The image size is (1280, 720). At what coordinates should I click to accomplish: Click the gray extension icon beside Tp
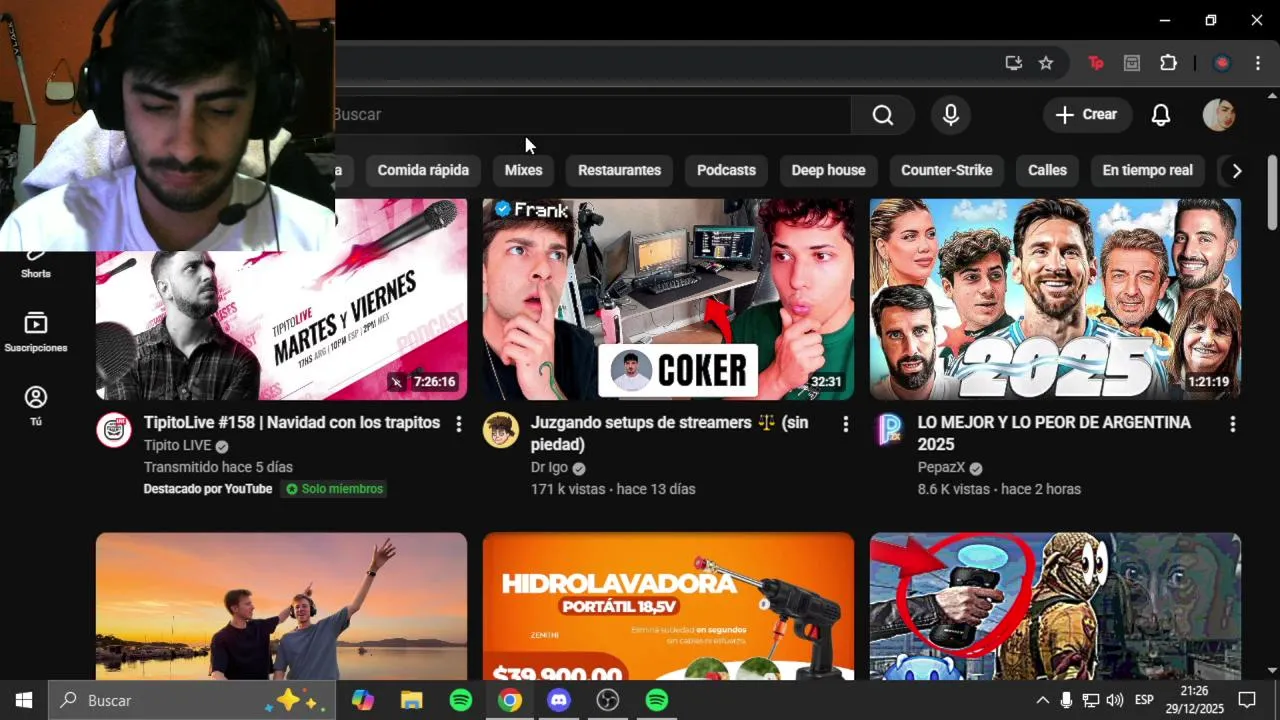pyautogui.click(x=1132, y=63)
